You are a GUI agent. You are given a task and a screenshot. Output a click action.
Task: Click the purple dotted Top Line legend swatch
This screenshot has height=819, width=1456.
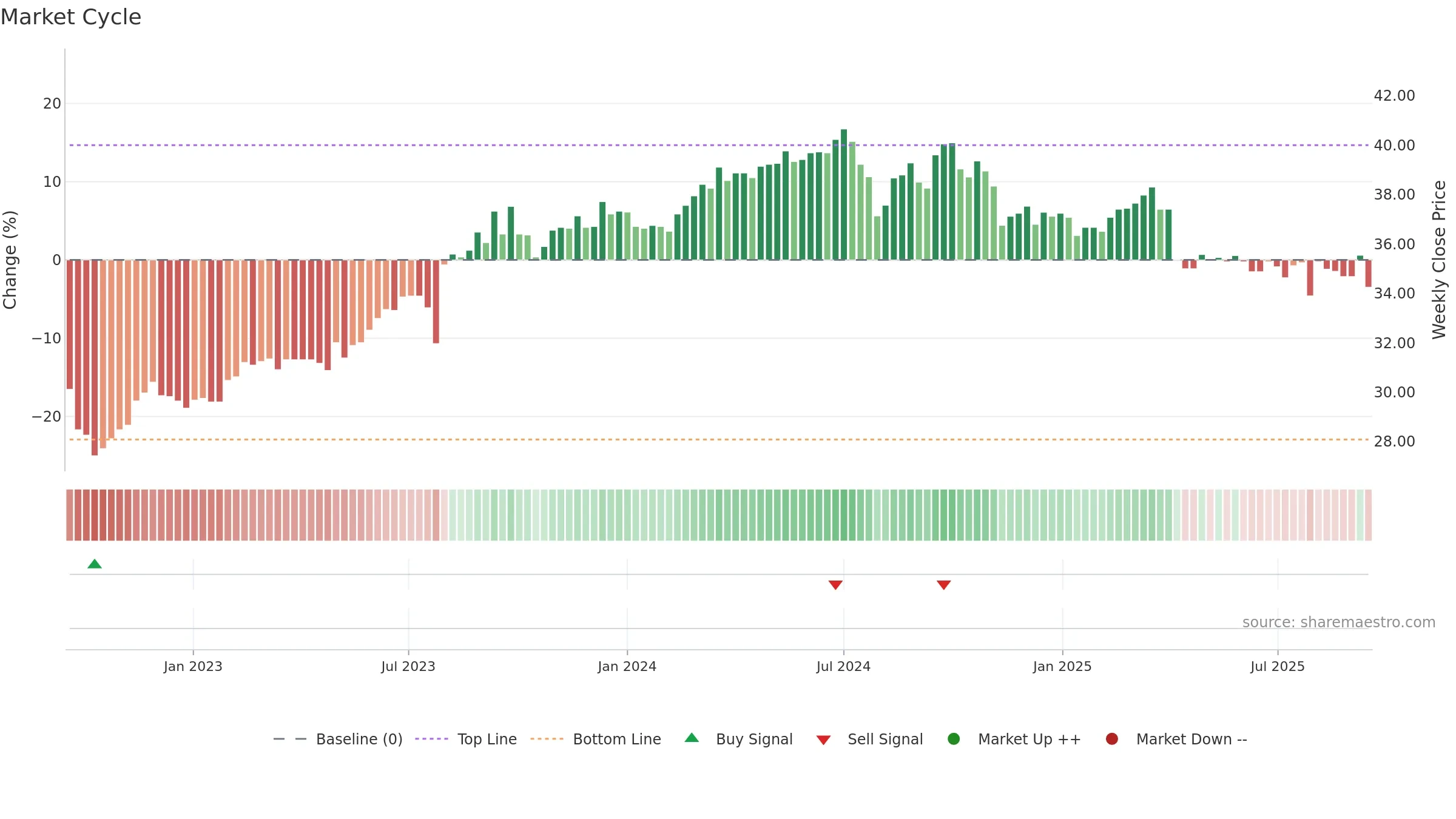click(x=431, y=739)
